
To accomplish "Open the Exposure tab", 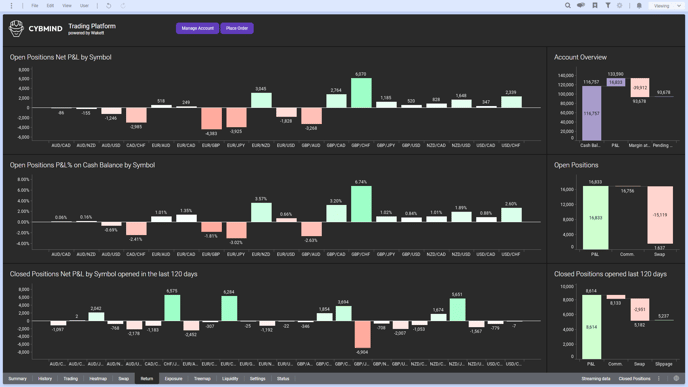I will [173, 379].
